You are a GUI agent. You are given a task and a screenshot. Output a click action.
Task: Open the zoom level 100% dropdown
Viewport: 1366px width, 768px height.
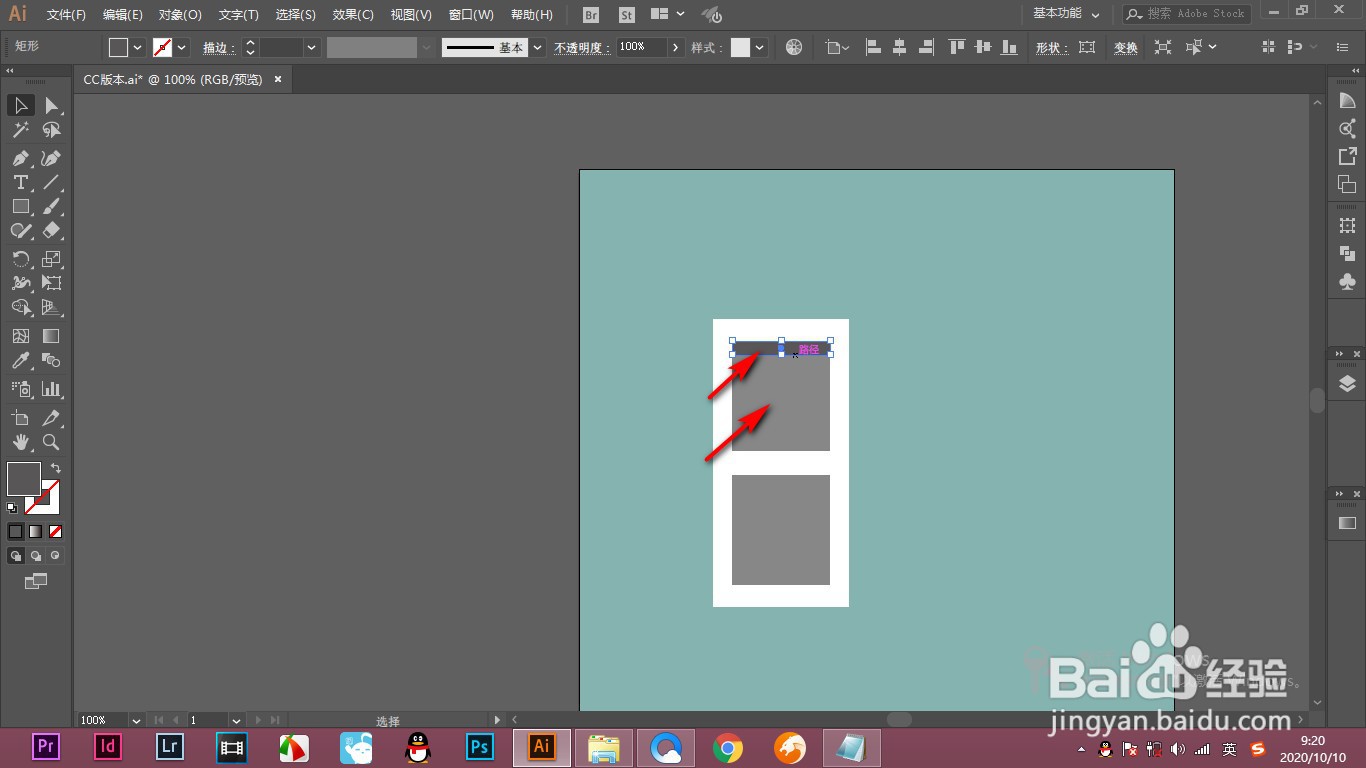[135, 720]
